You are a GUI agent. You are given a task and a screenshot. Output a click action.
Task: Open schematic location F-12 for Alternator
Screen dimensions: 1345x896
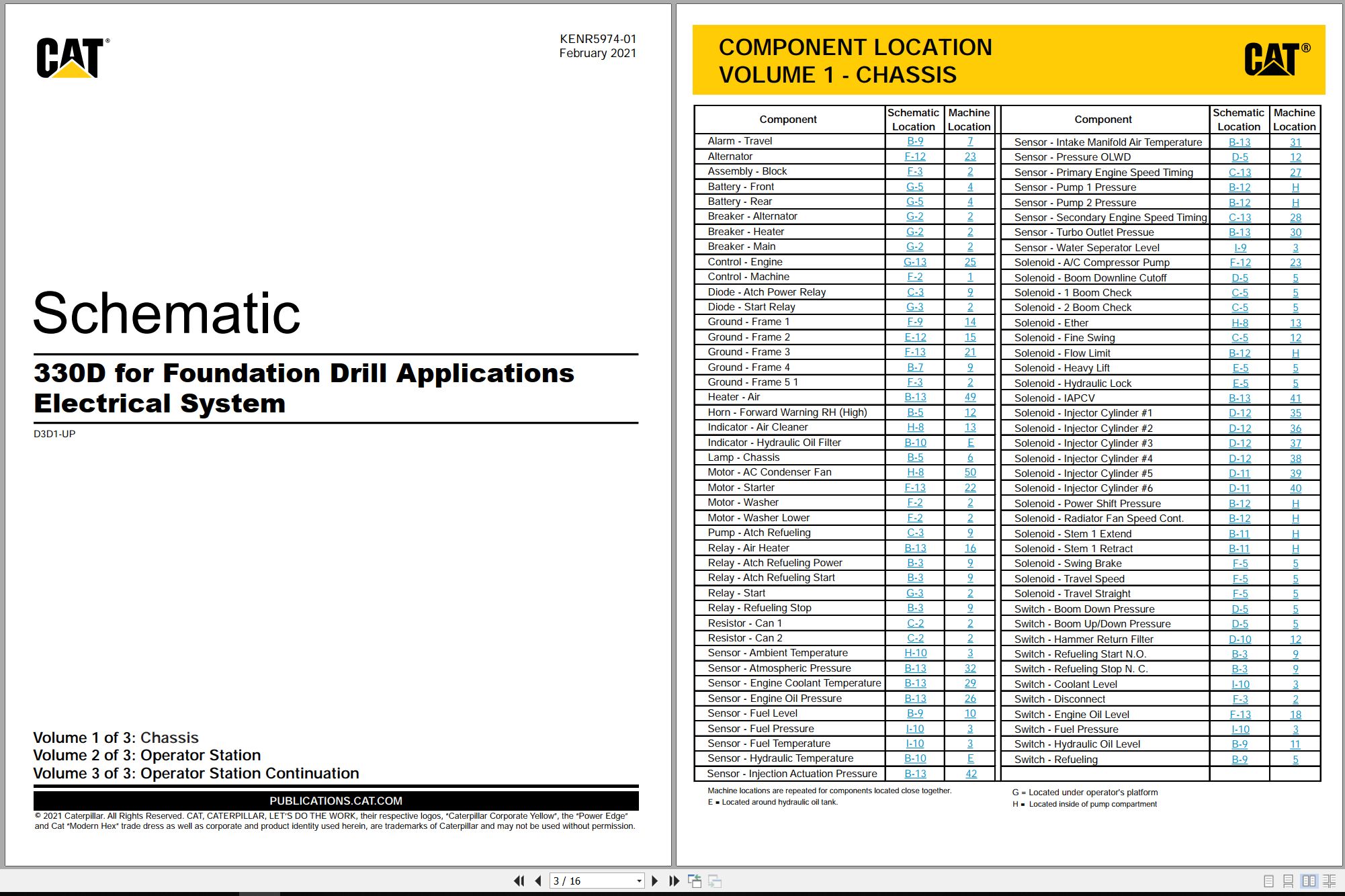pyautogui.click(x=915, y=156)
